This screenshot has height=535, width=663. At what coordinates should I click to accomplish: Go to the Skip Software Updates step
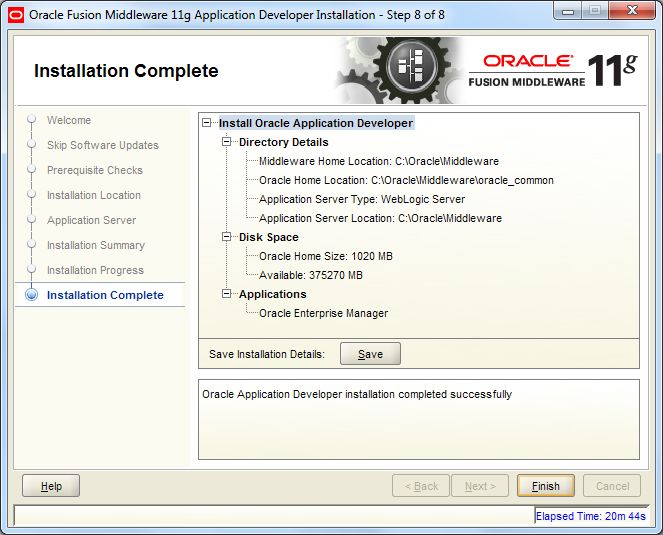pos(103,145)
